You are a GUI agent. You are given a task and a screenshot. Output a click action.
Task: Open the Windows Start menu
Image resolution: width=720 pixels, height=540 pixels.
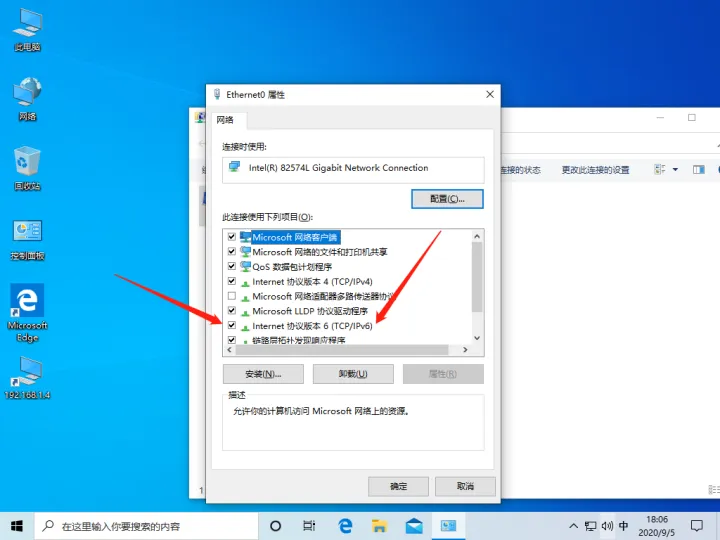pyautogui.click(x=17, y=526)
